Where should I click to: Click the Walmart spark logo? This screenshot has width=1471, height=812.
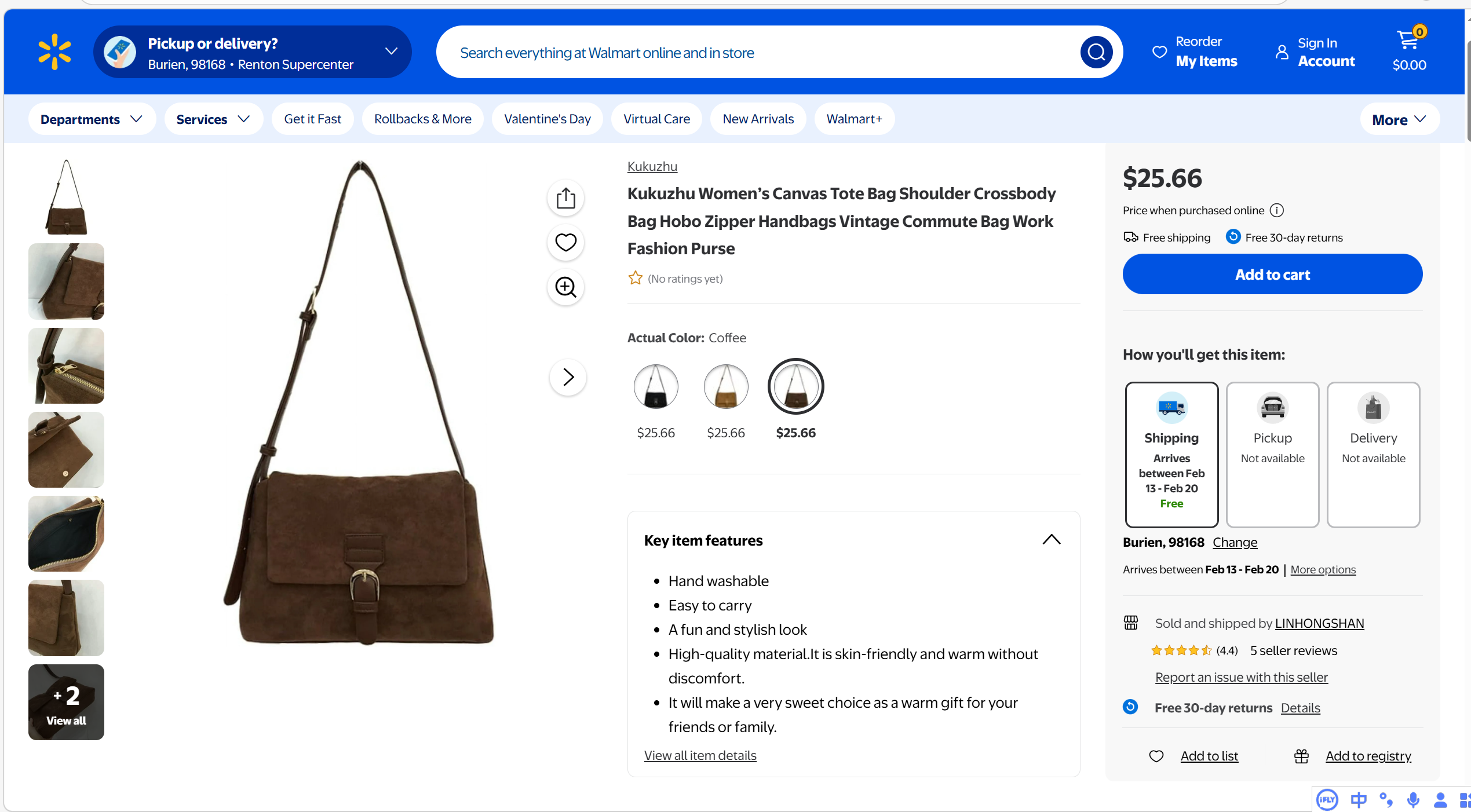(54, 52)
